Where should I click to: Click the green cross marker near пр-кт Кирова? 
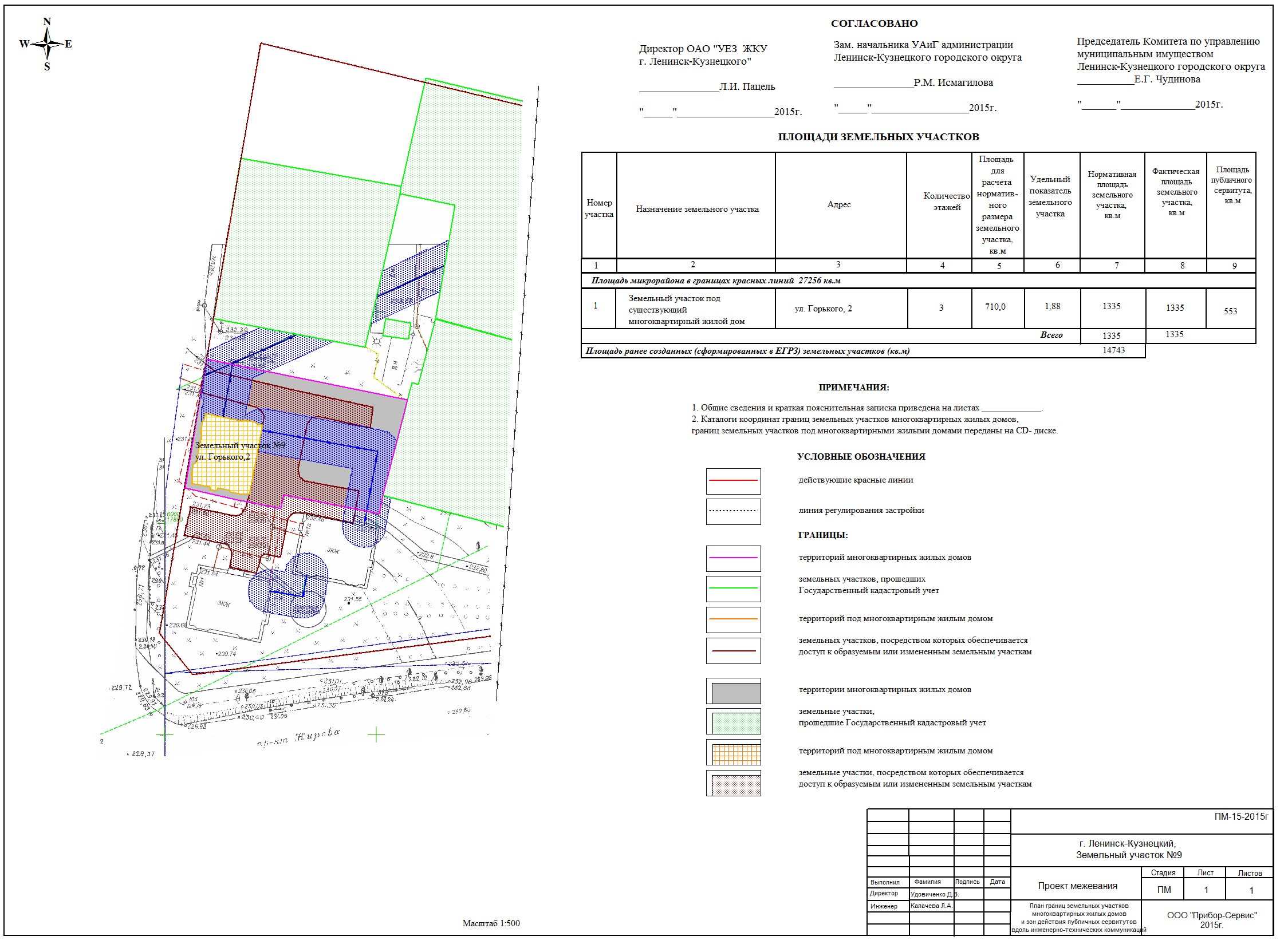(376, 734)
